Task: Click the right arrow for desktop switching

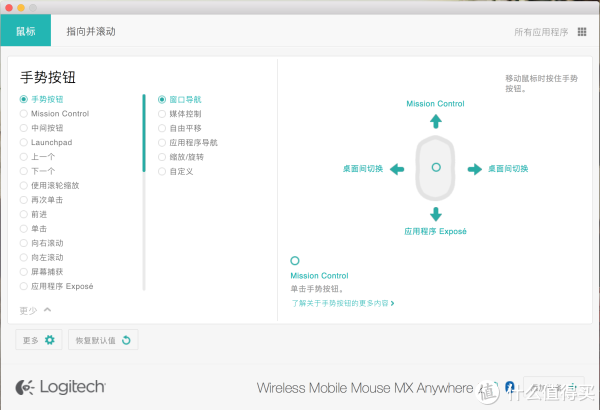Action: (475, 169)
